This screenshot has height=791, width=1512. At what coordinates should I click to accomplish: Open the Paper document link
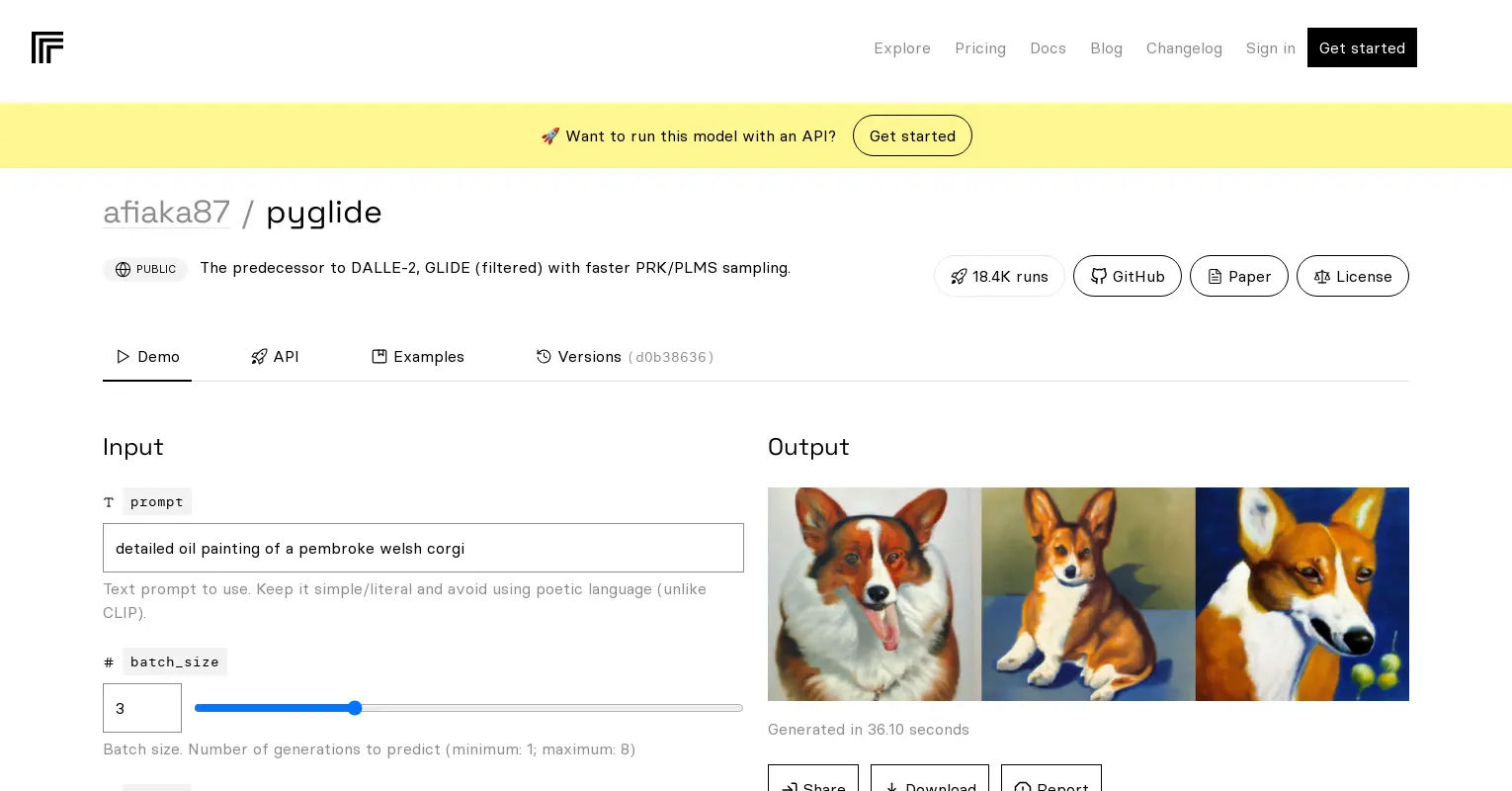point(1238,276)
